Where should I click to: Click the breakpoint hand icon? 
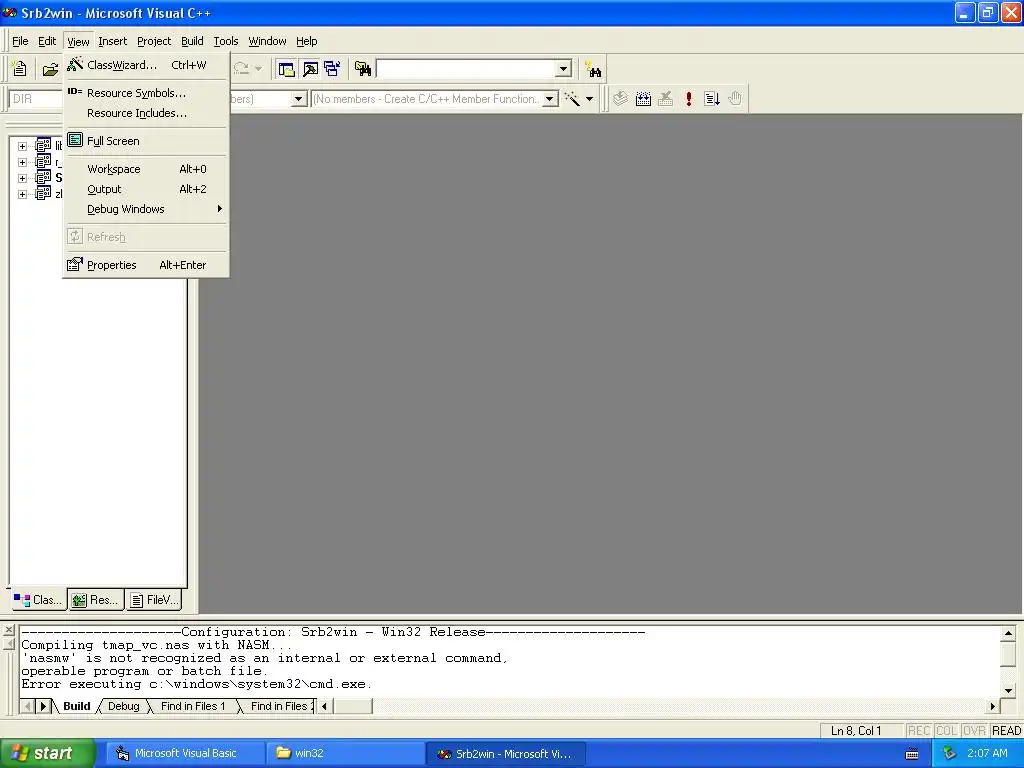coord(735,99)
